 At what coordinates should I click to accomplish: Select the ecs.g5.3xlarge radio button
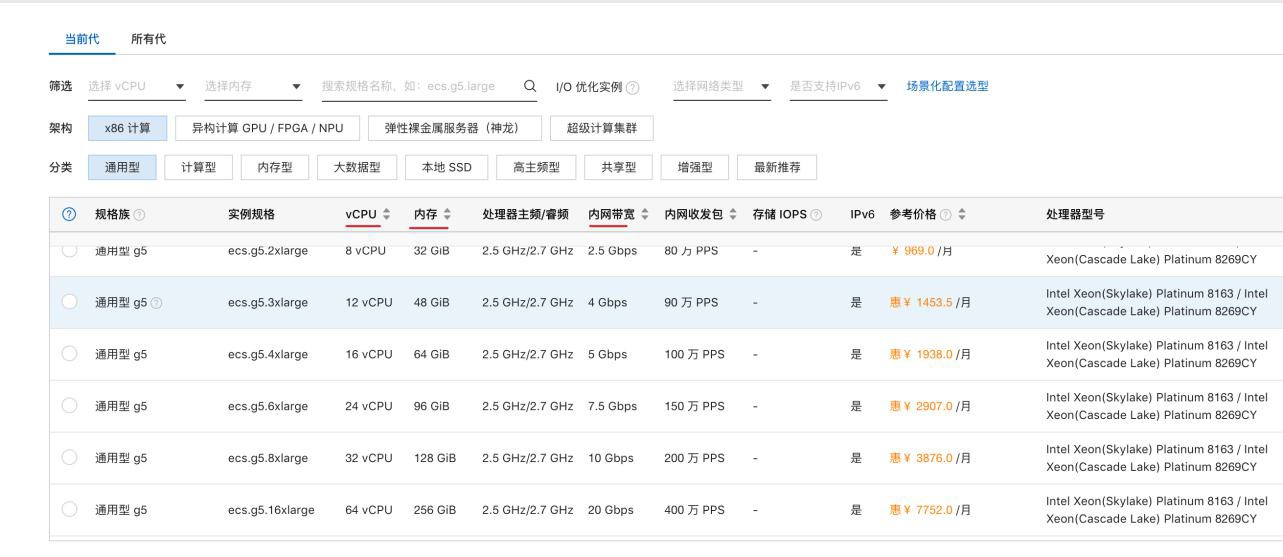[x=69, y=302]
